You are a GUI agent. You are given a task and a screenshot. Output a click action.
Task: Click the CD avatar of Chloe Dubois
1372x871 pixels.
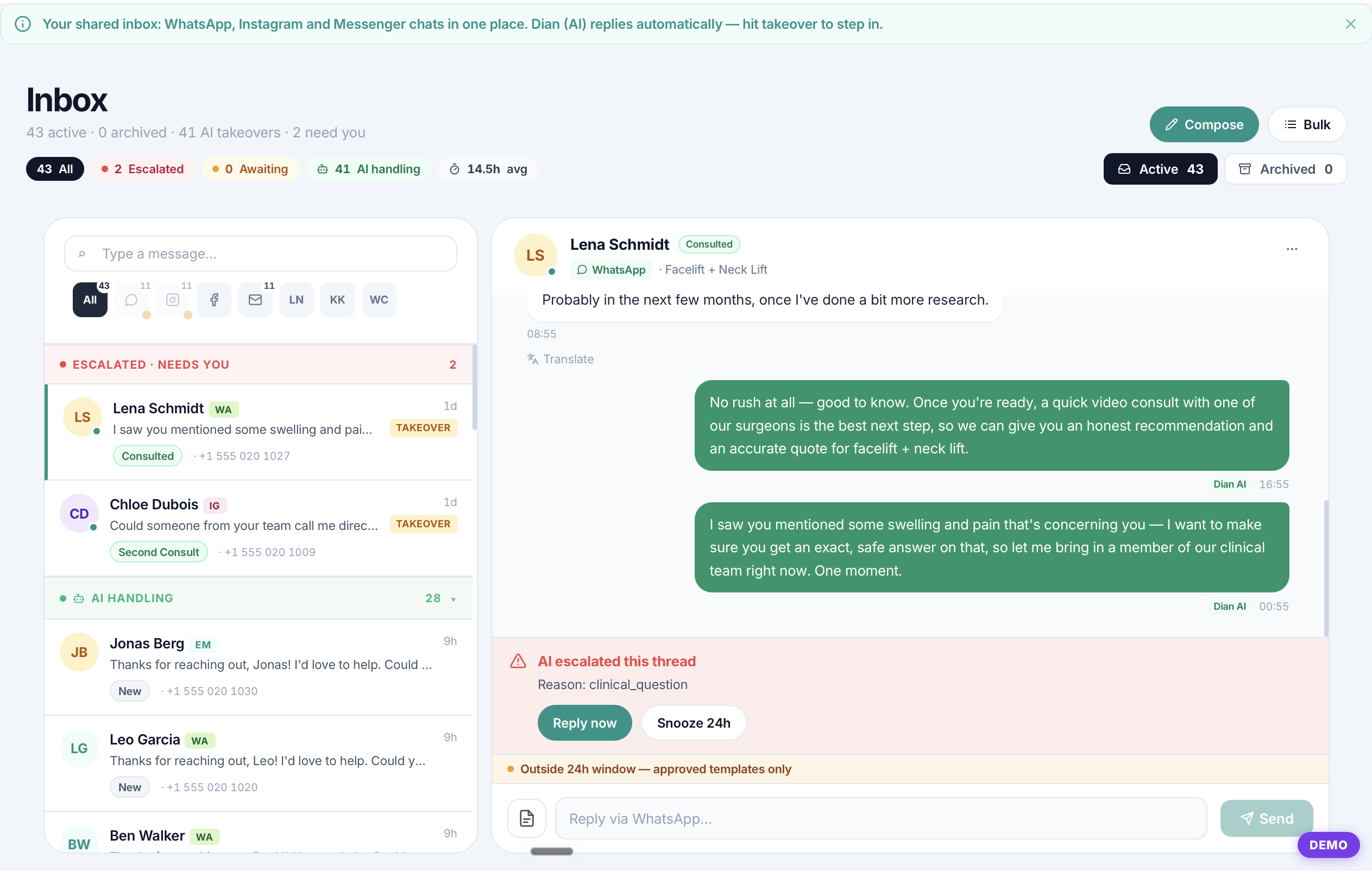[79, 513]
